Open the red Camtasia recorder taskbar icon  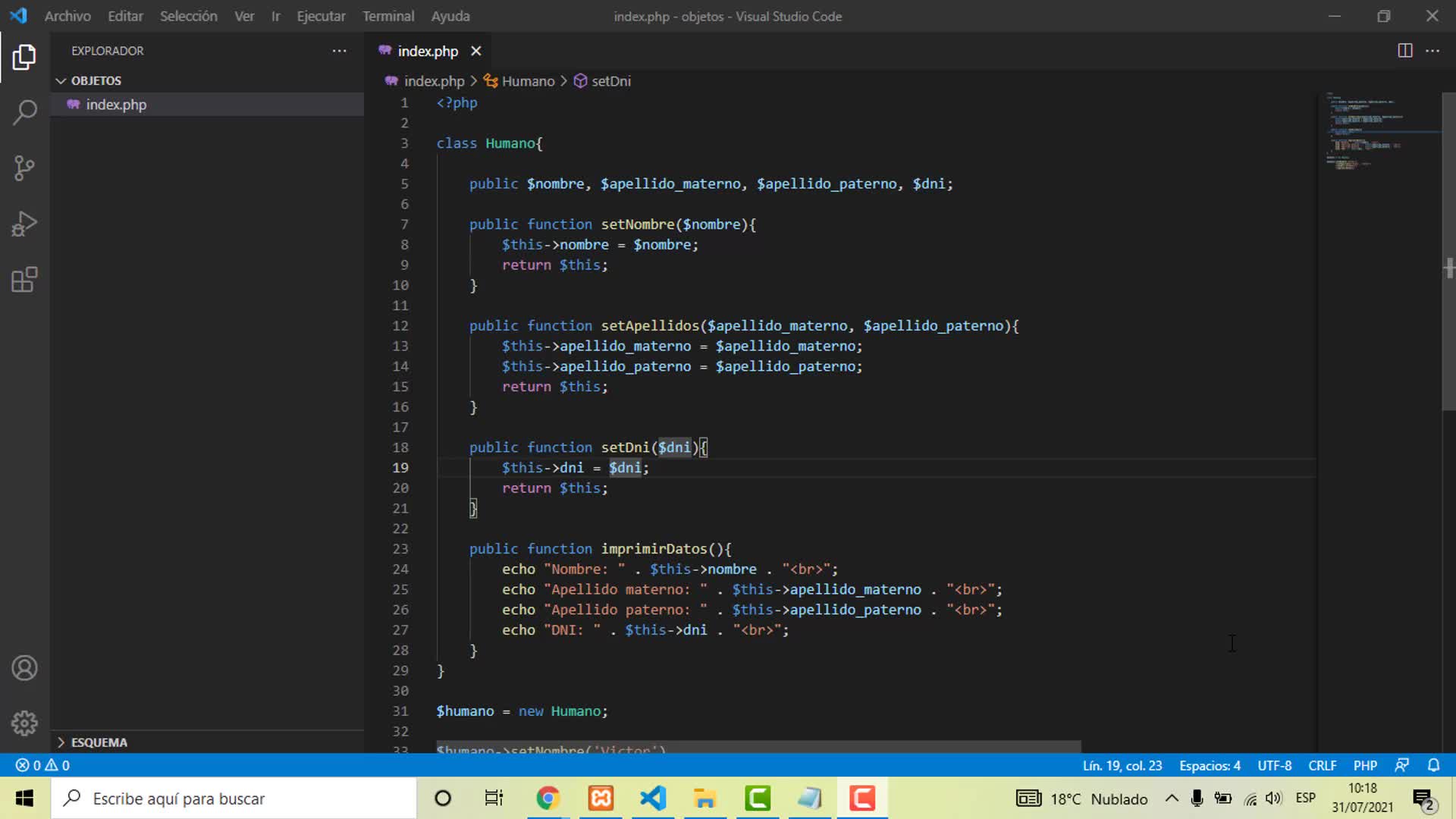click(862, 799)
